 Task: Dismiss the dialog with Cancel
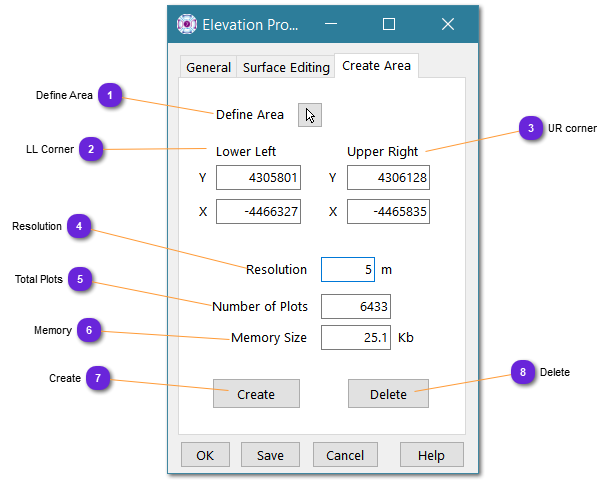(x=345, y=455)
